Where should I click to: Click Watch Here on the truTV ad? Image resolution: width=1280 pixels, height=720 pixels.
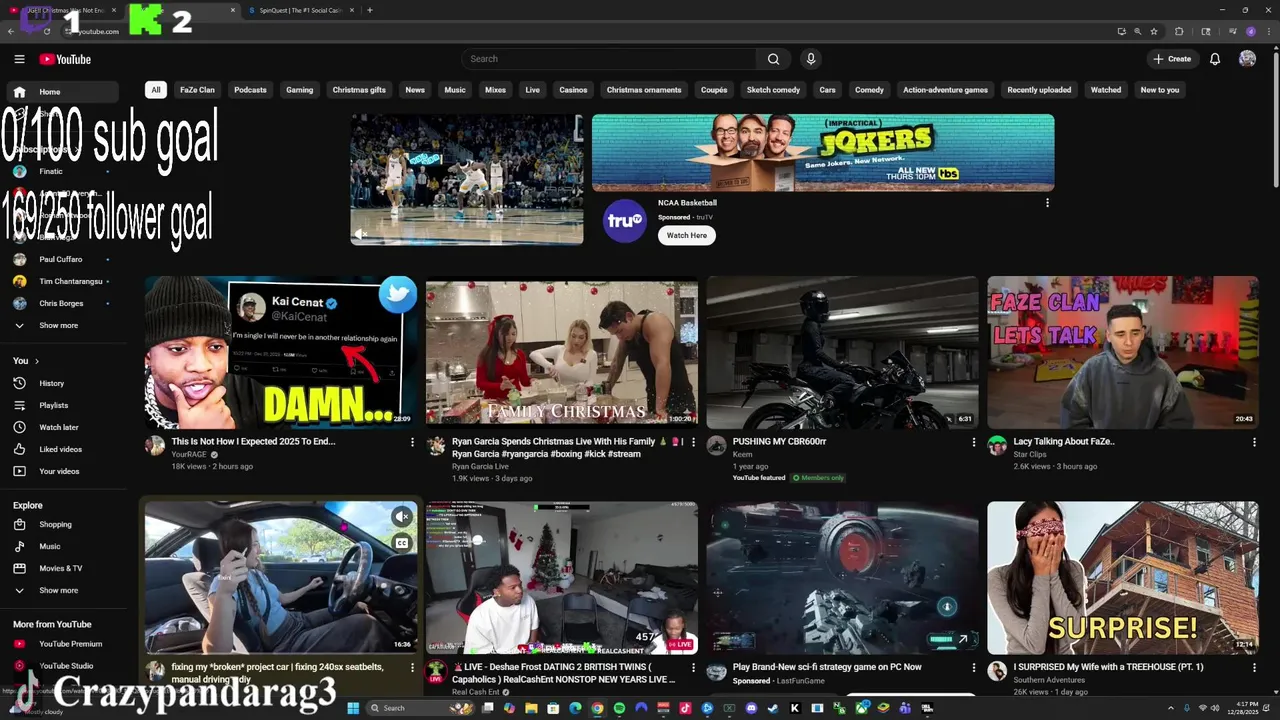[x=686, y=235]
